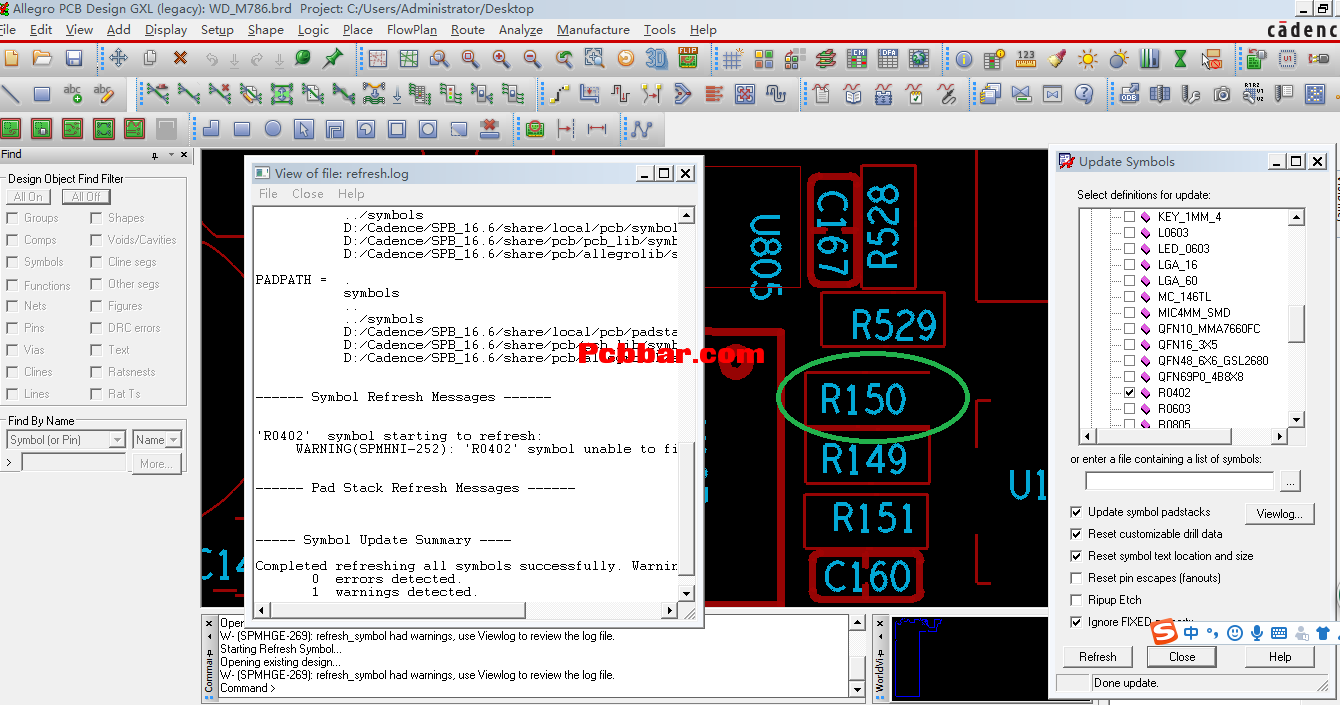Click the blue Show Element info icon
The height and width of the screenshot is (705, 1340).
964,59
